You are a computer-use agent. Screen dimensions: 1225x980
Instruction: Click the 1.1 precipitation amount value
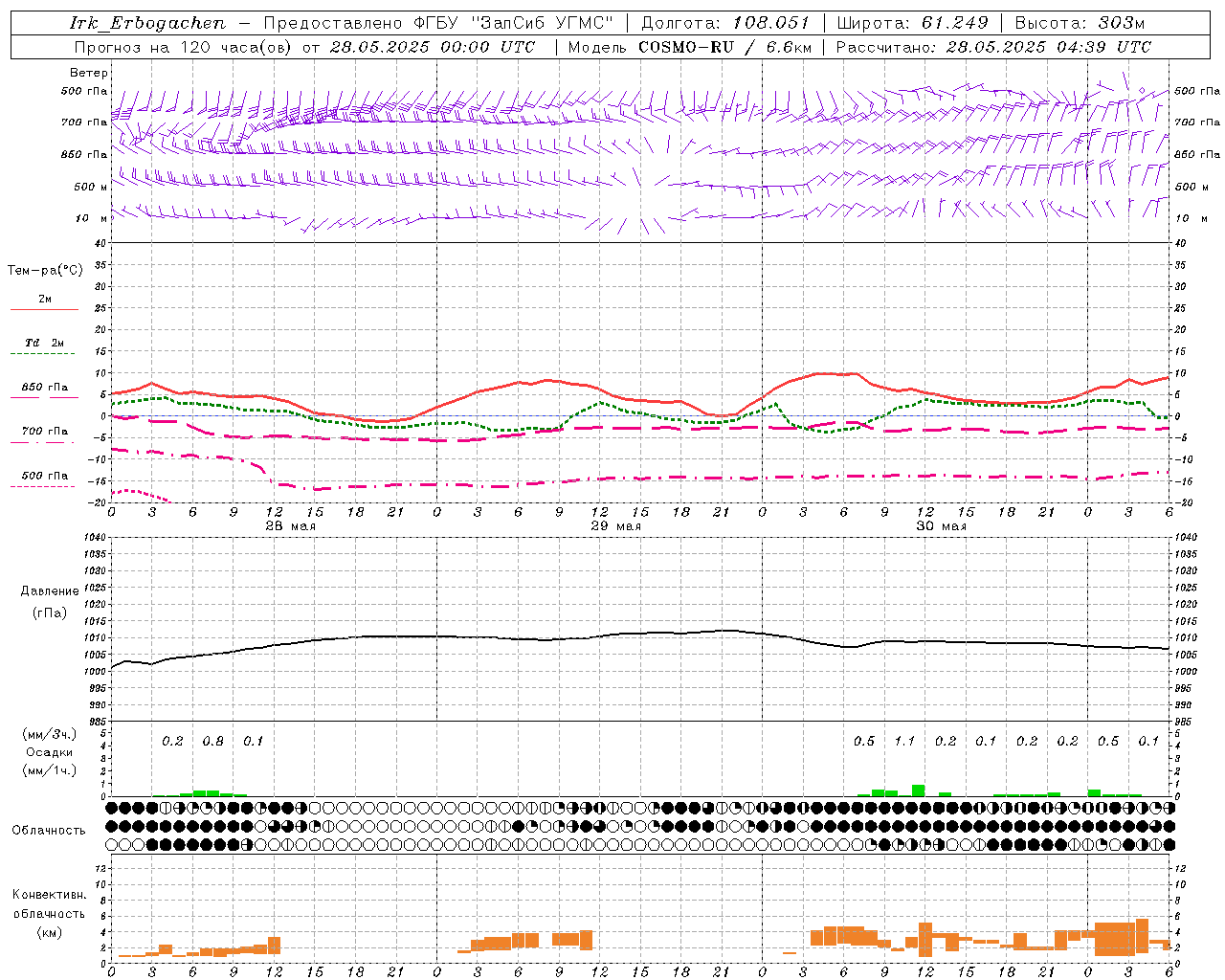click(904, 742)
